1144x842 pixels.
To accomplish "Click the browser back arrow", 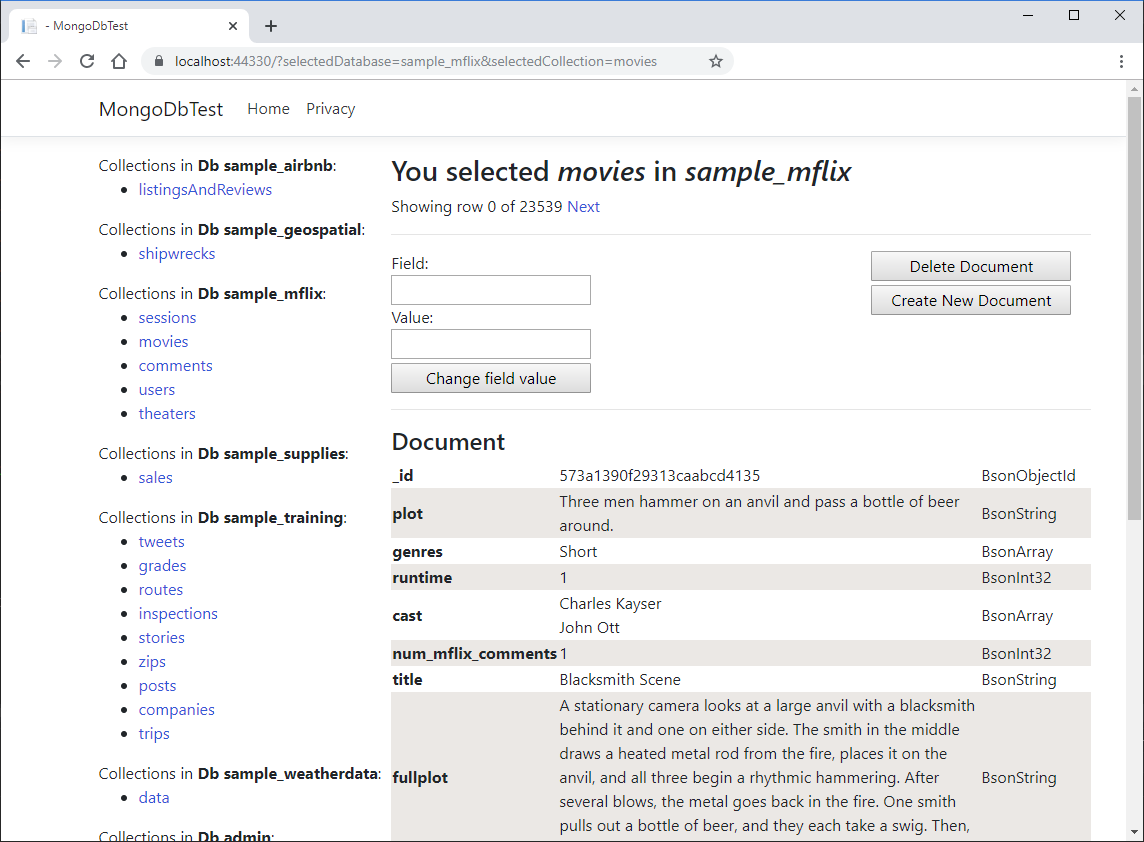I will [x=23, y=61].
